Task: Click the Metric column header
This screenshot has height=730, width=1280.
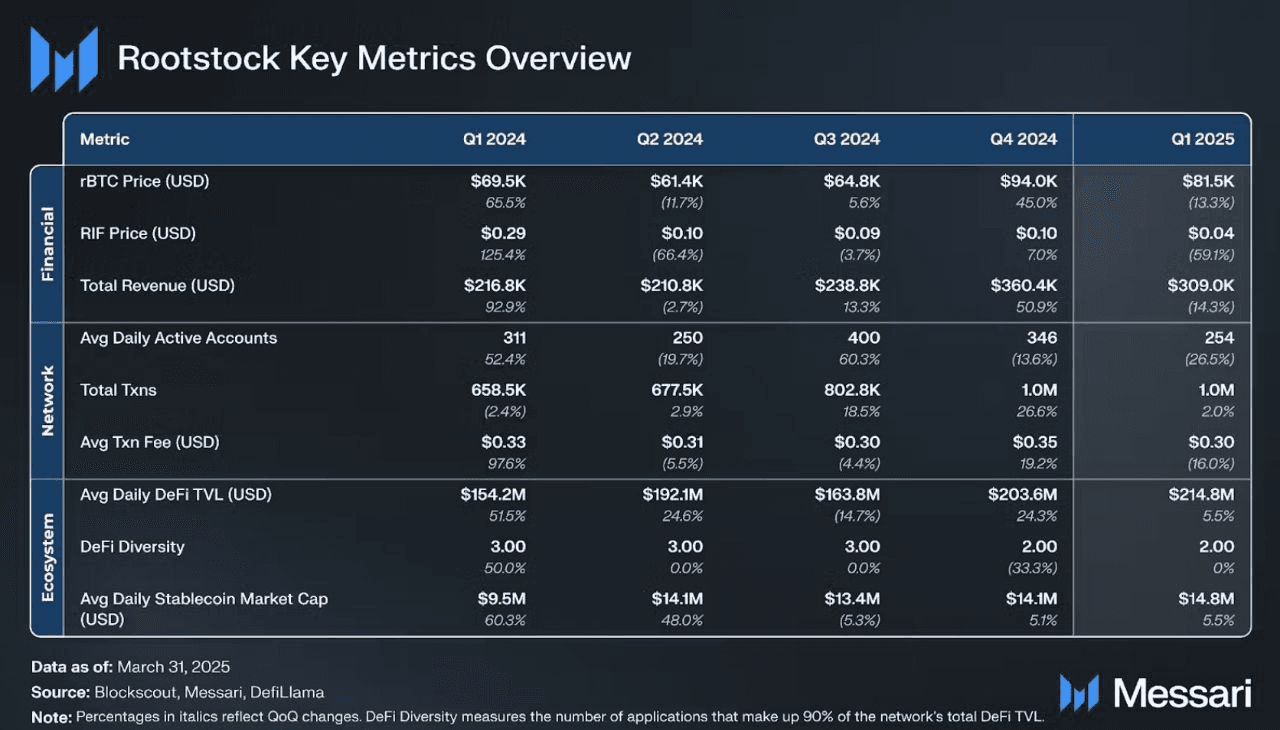Action: (105, 139)
